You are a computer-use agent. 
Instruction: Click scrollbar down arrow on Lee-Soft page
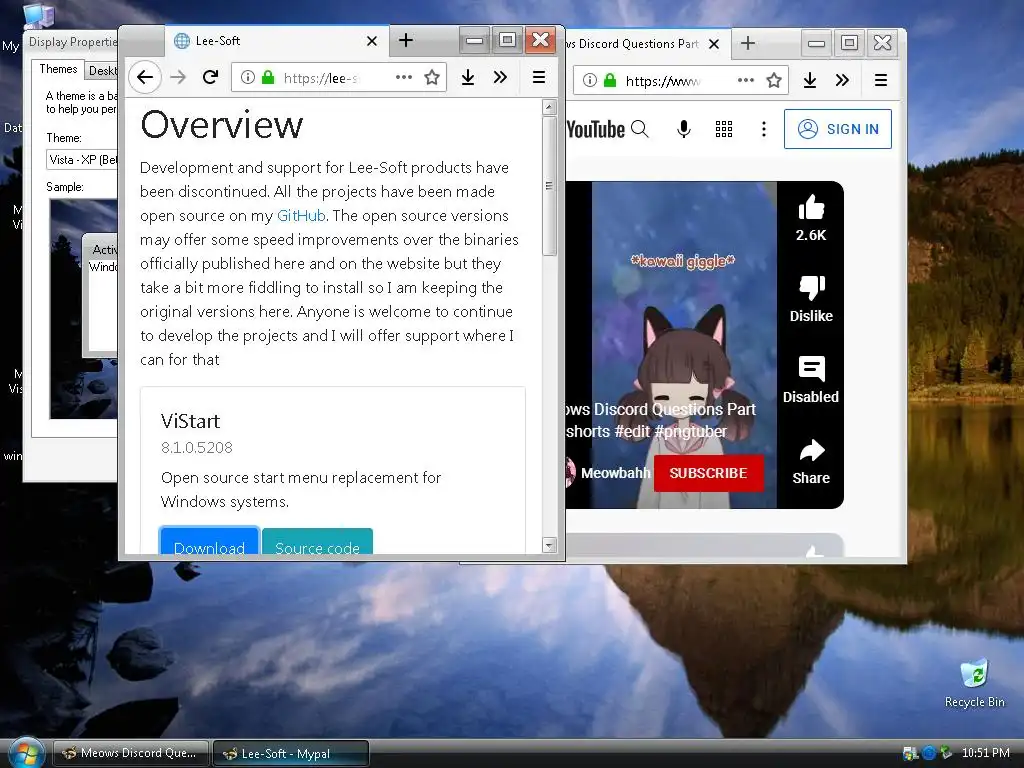(x=549, y=545)
